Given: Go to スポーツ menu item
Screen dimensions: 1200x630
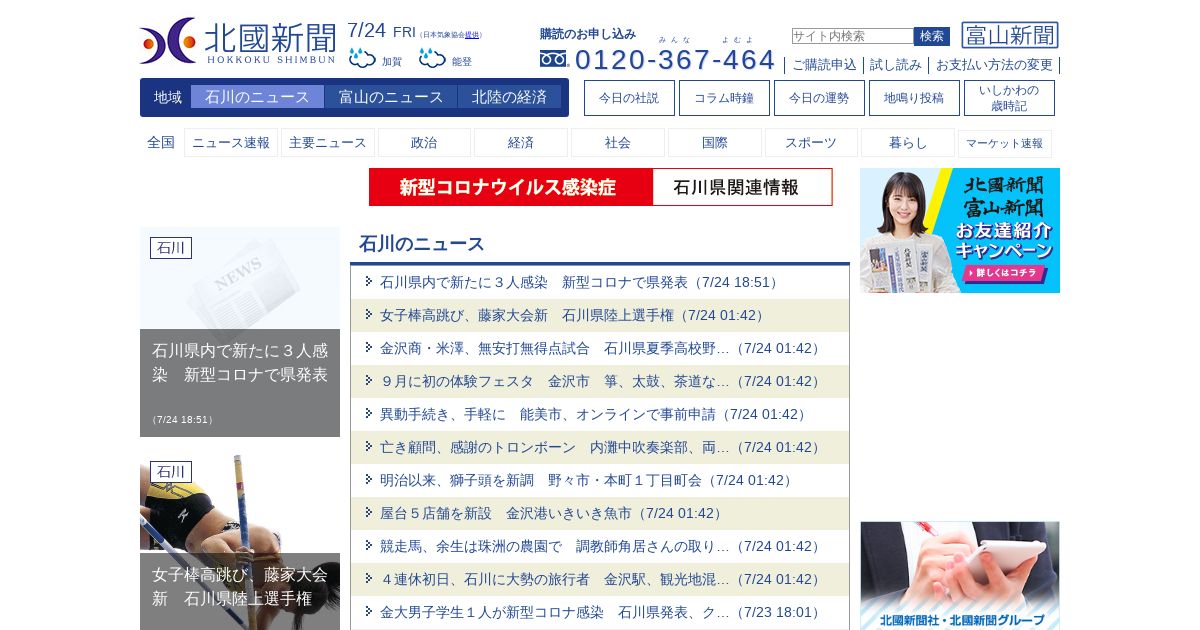Looking at the screenshot, I should click(811, 143).
